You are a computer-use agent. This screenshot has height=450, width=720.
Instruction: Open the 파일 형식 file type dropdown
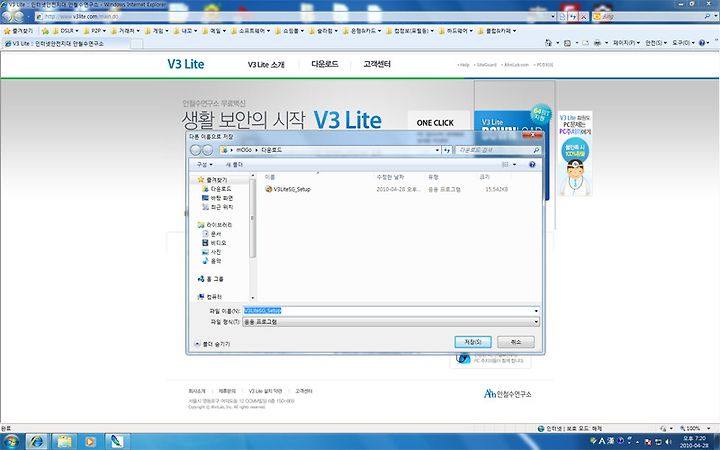391,322
